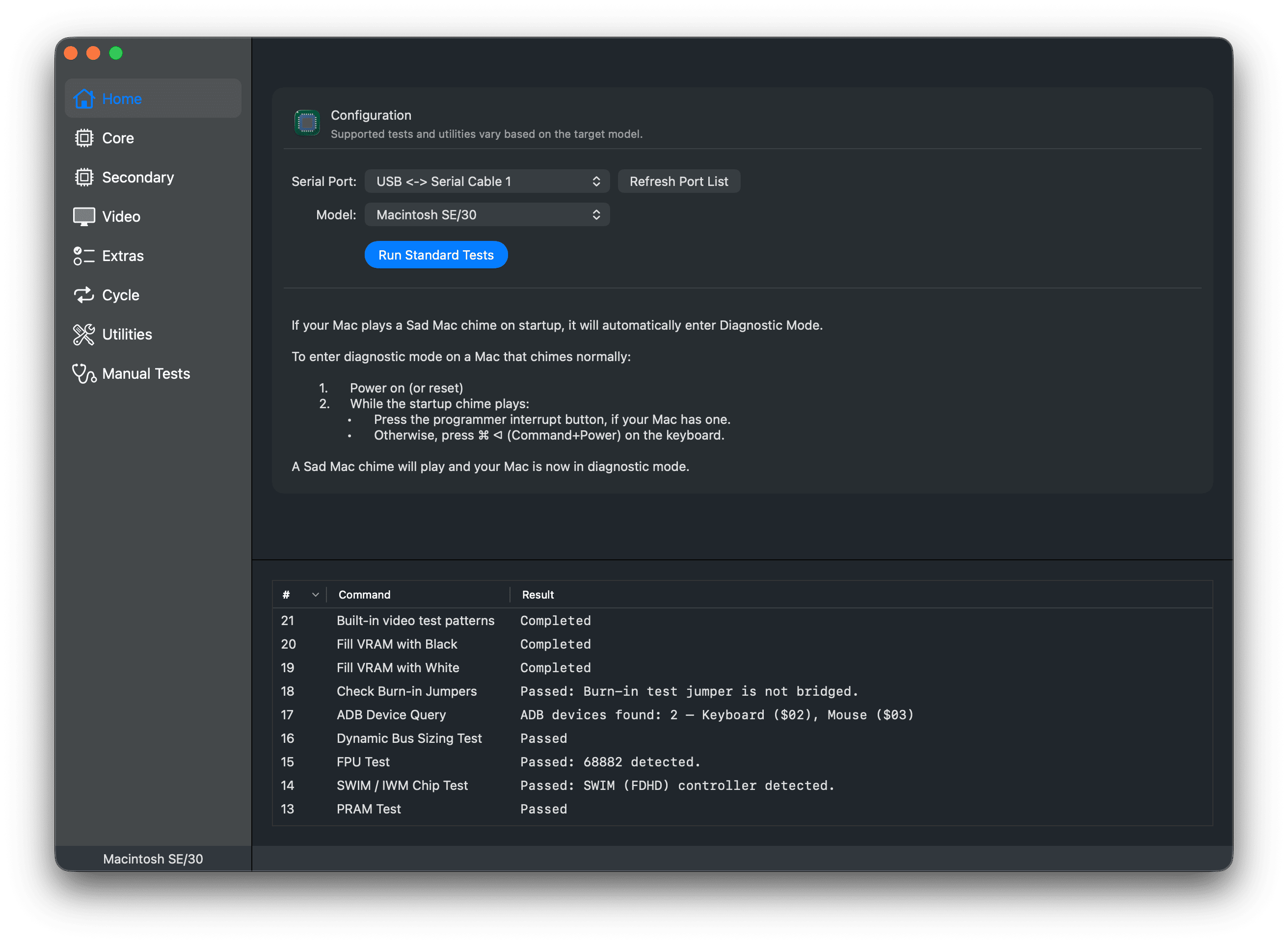This screenshot has height=944, width=1288.
Task: Click the Command column header
Action: (x=364, y=594)
